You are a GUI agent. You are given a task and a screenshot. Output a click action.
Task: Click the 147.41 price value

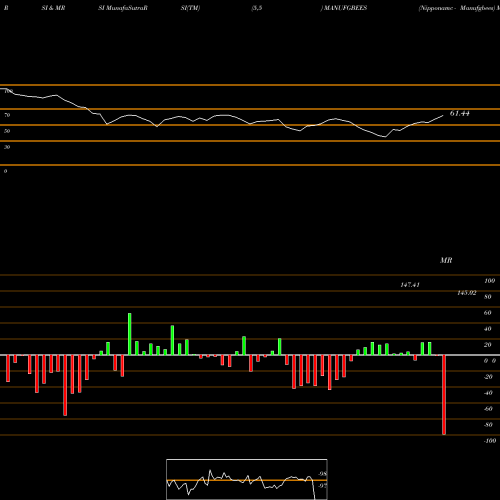410,285
